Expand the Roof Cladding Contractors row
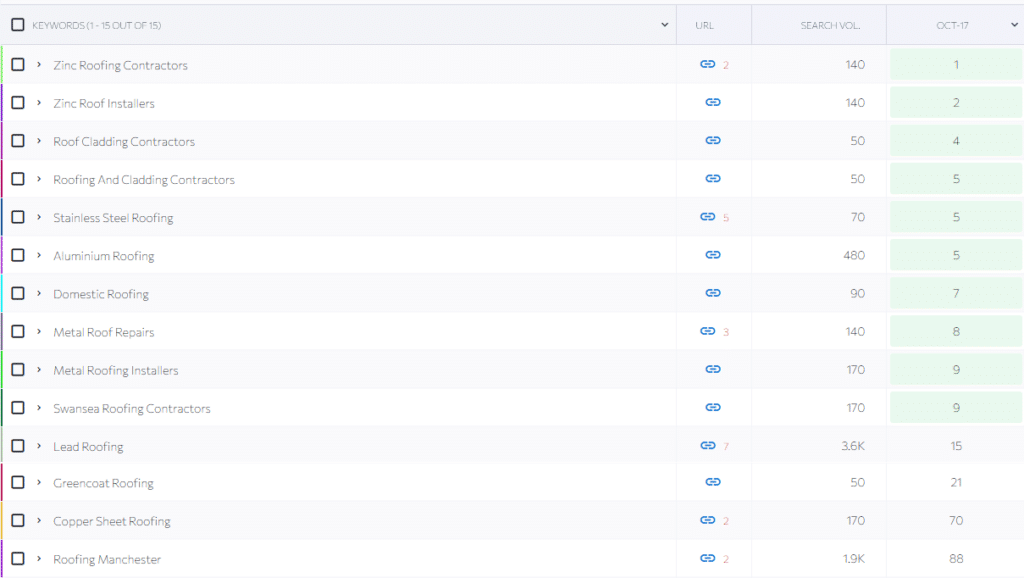 coord(39,141)
